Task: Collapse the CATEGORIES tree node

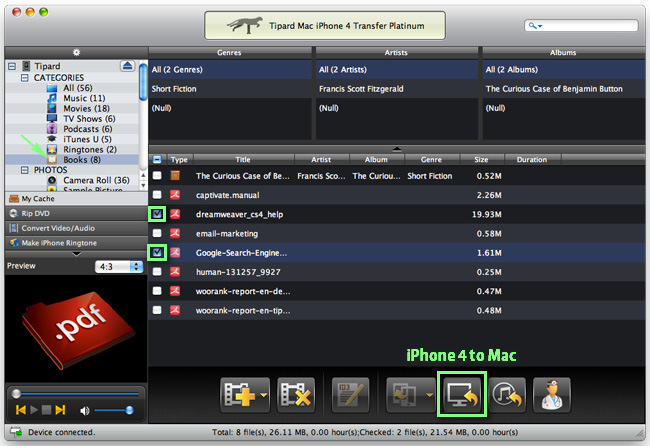Action: coord(25,78)
